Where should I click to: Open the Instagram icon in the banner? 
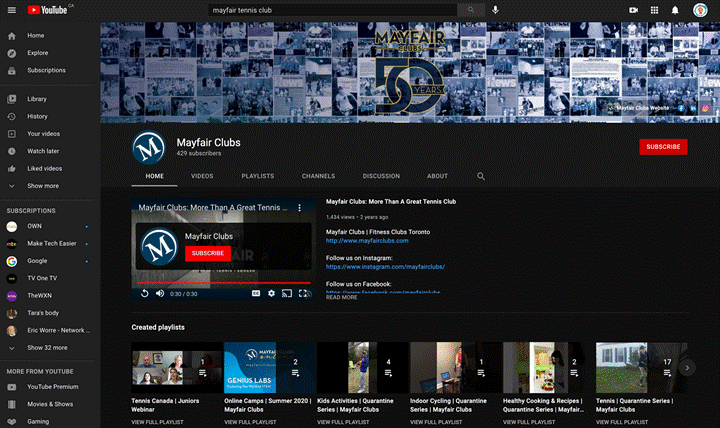point(705,108)
